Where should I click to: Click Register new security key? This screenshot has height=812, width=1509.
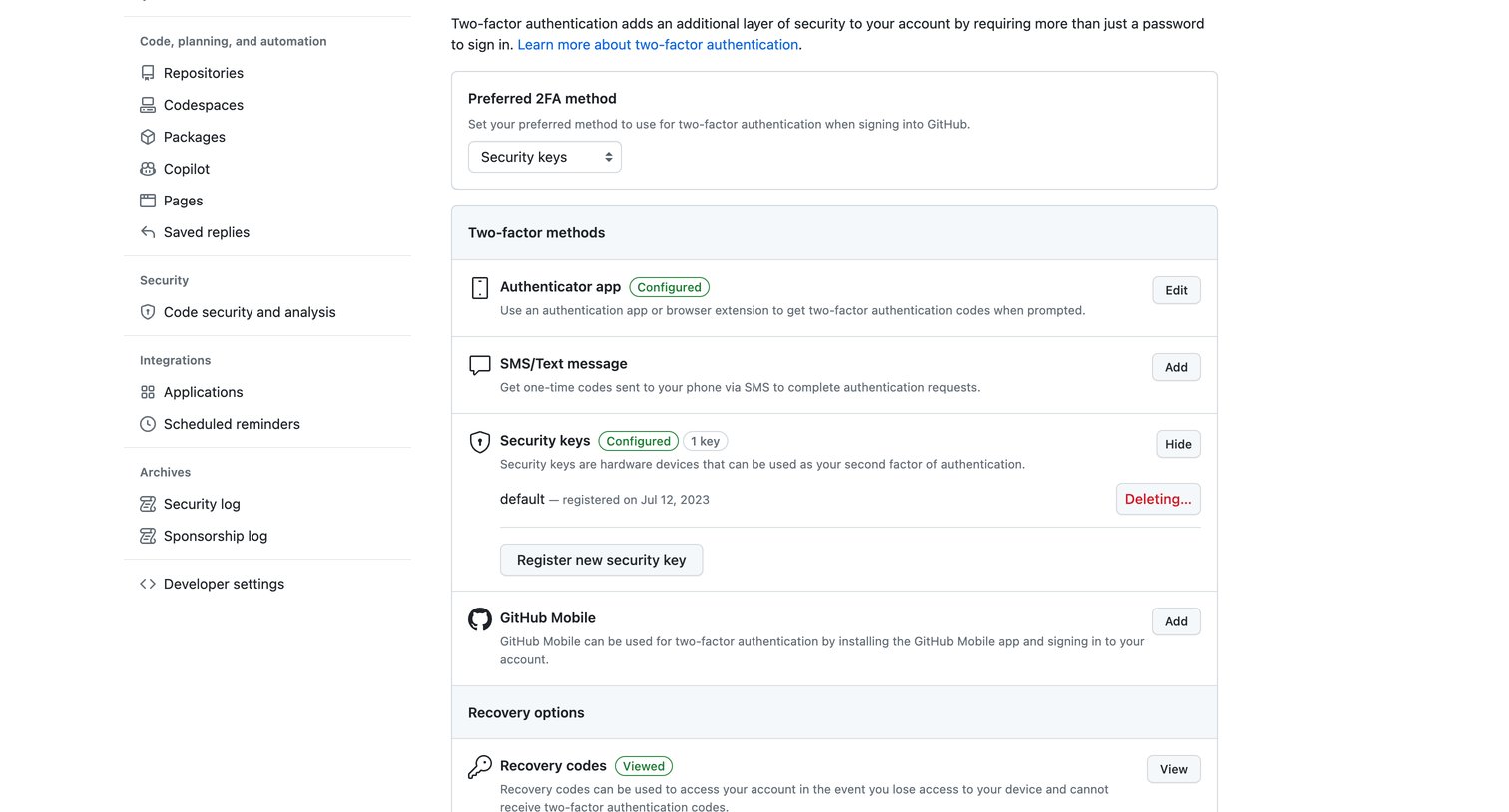(601, 560)
